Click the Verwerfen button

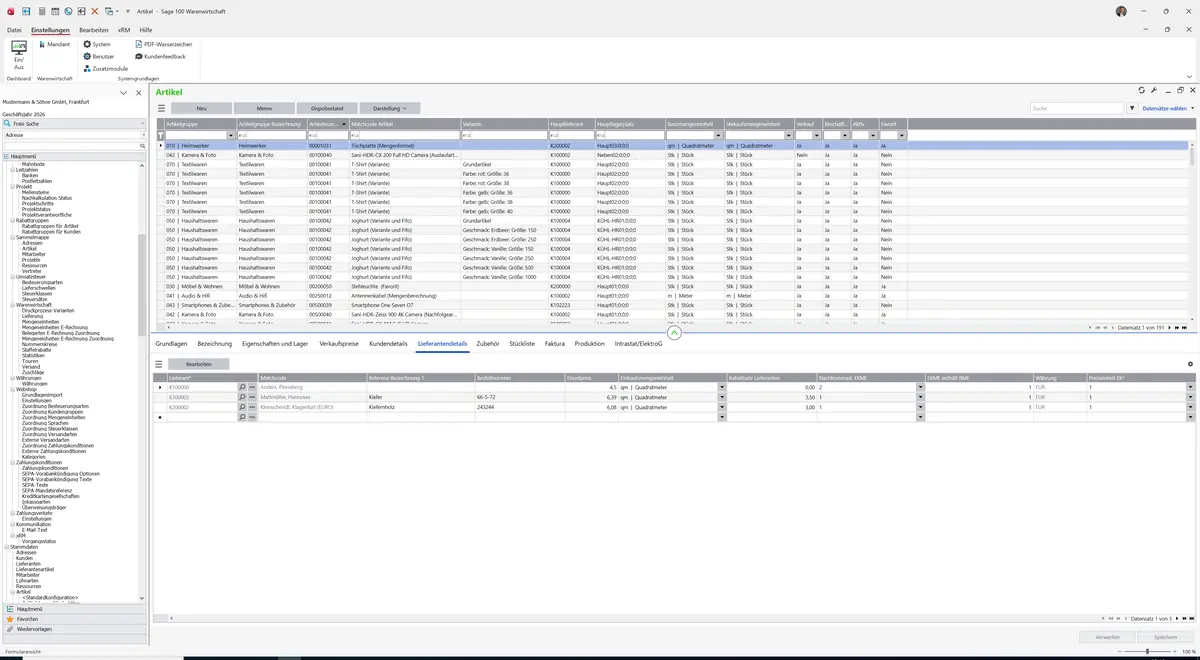[1107, 637]
